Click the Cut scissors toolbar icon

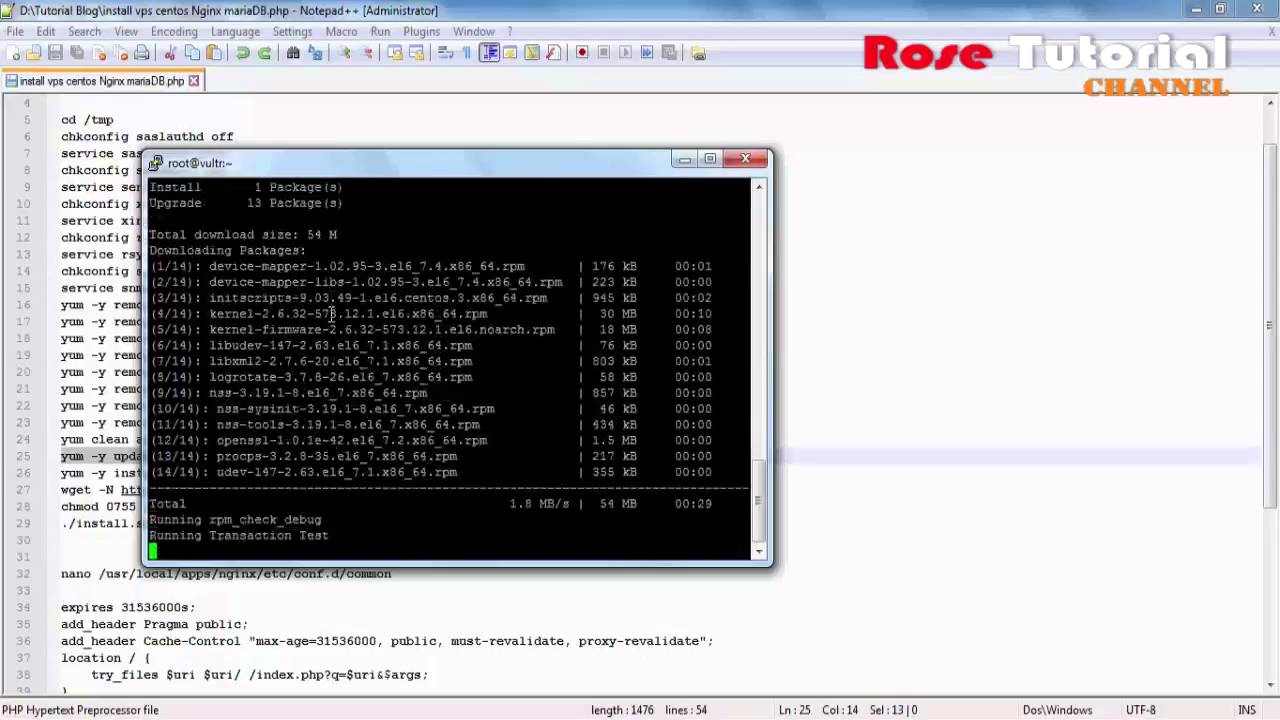170,53
